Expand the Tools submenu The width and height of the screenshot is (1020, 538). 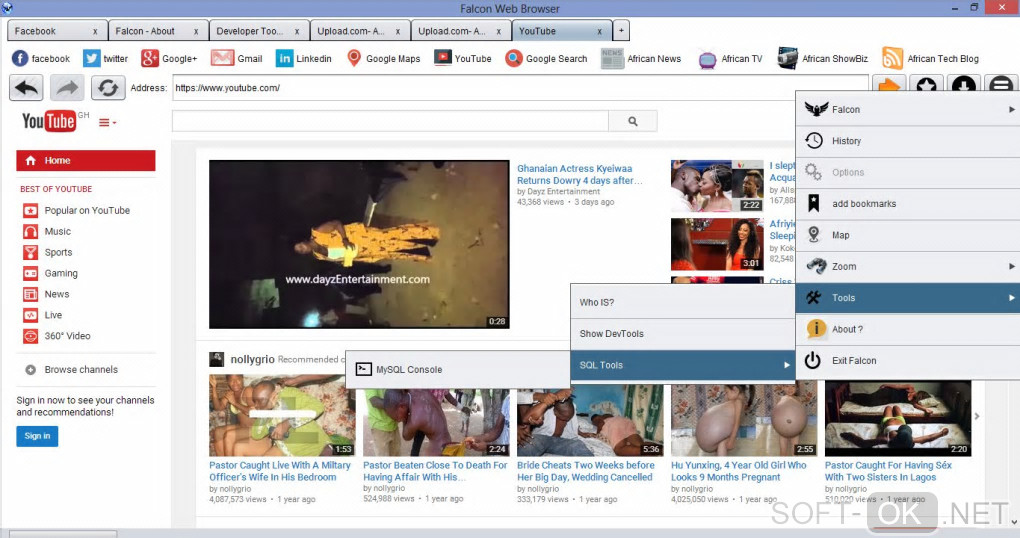point(907,298)
